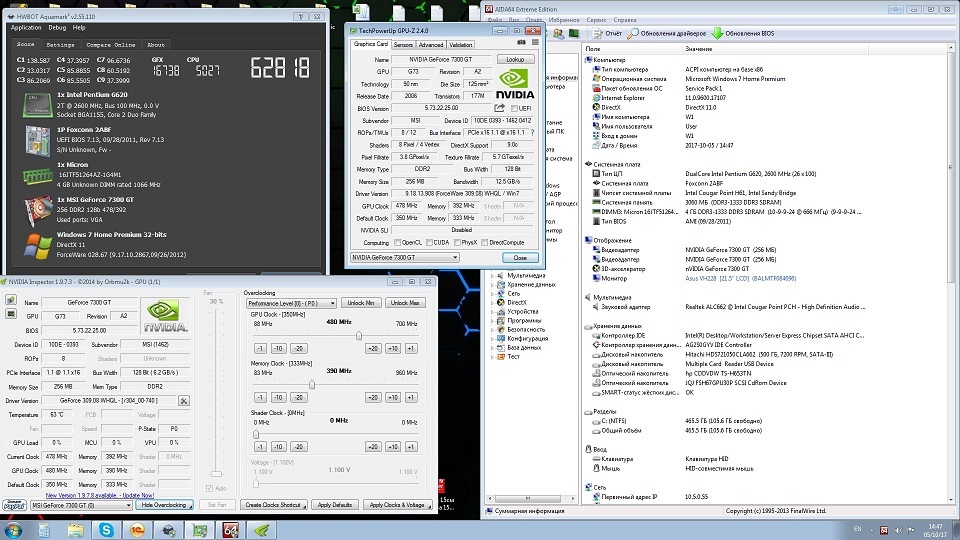
Task: Switch to the Sensors tab in GPU-Z
Action: click(403, 45)
